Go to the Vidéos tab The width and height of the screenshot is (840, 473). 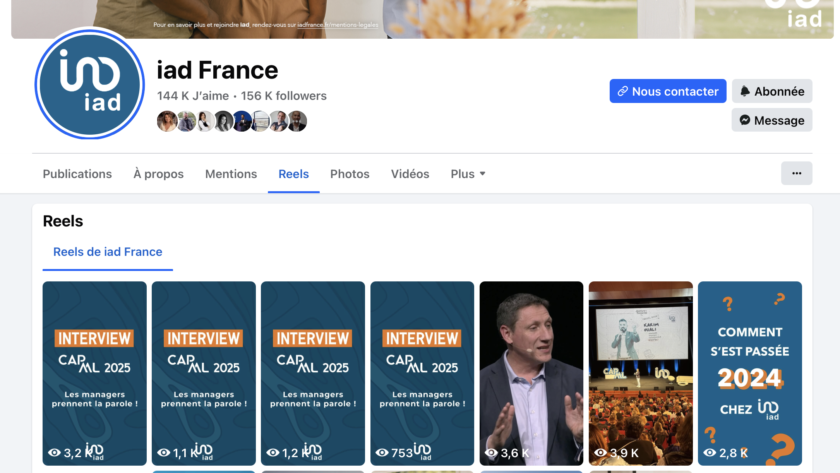410,174
